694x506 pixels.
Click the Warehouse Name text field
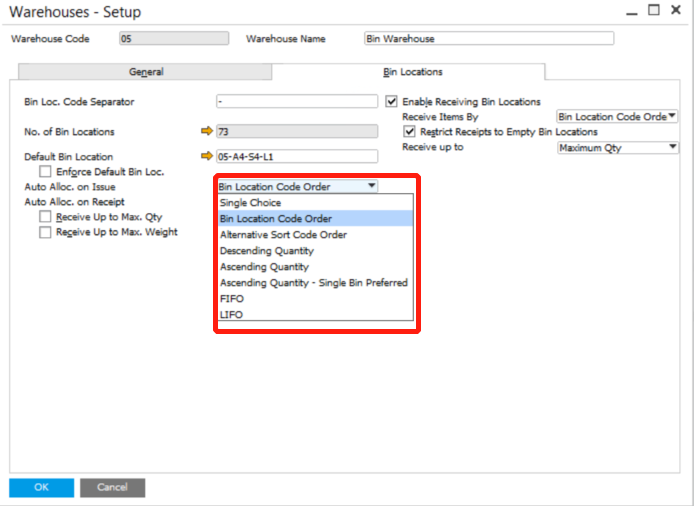[488, 39]
